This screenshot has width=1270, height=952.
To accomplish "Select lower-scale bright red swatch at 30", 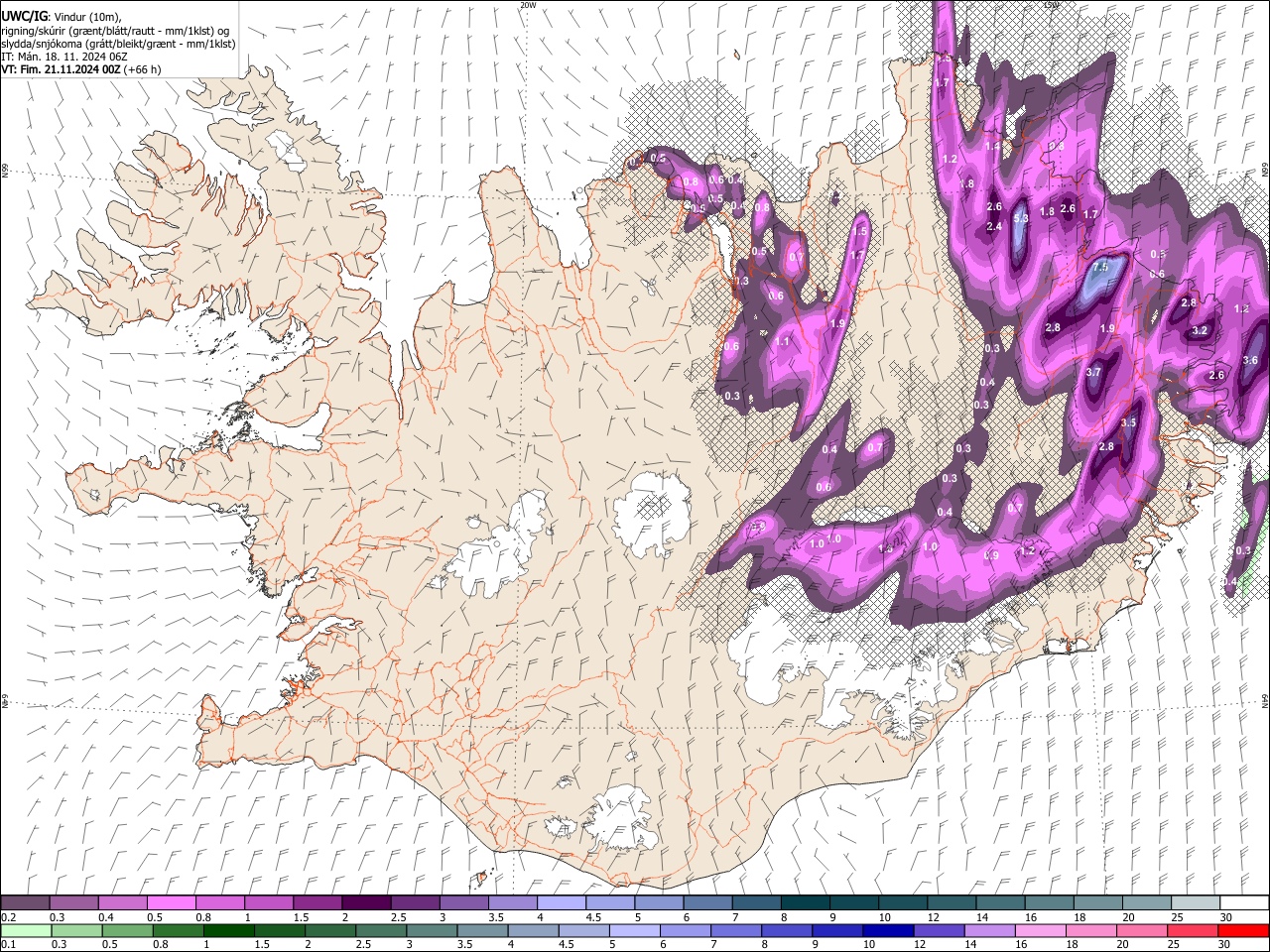I will point(1242,931).
